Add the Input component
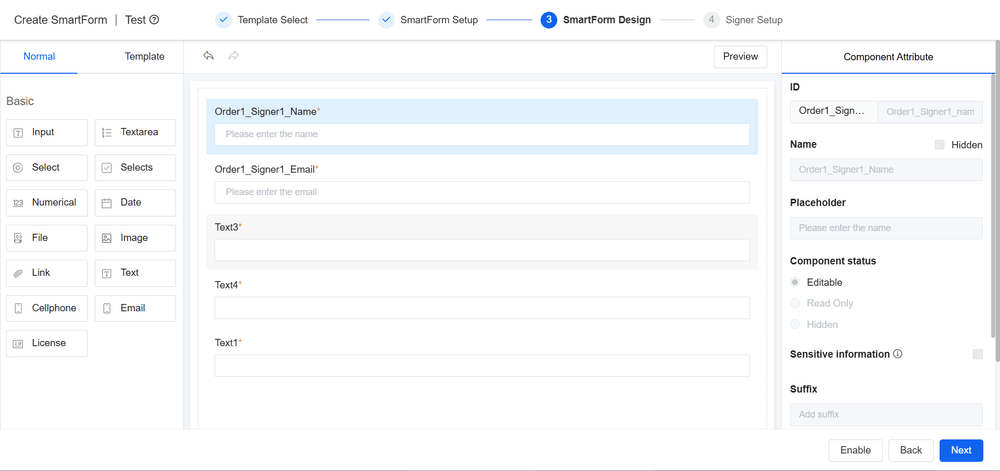The image size is (1000, 471). point(46,132)
